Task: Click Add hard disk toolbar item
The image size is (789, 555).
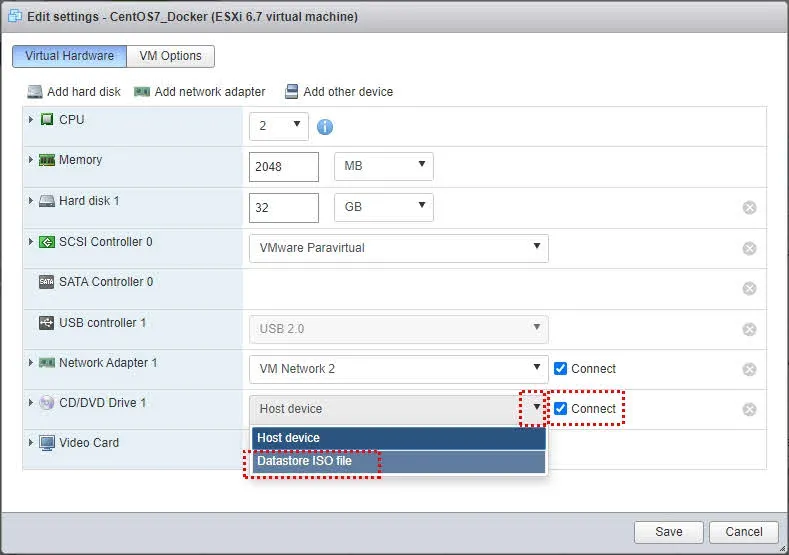Action: [x=74, y=92]
